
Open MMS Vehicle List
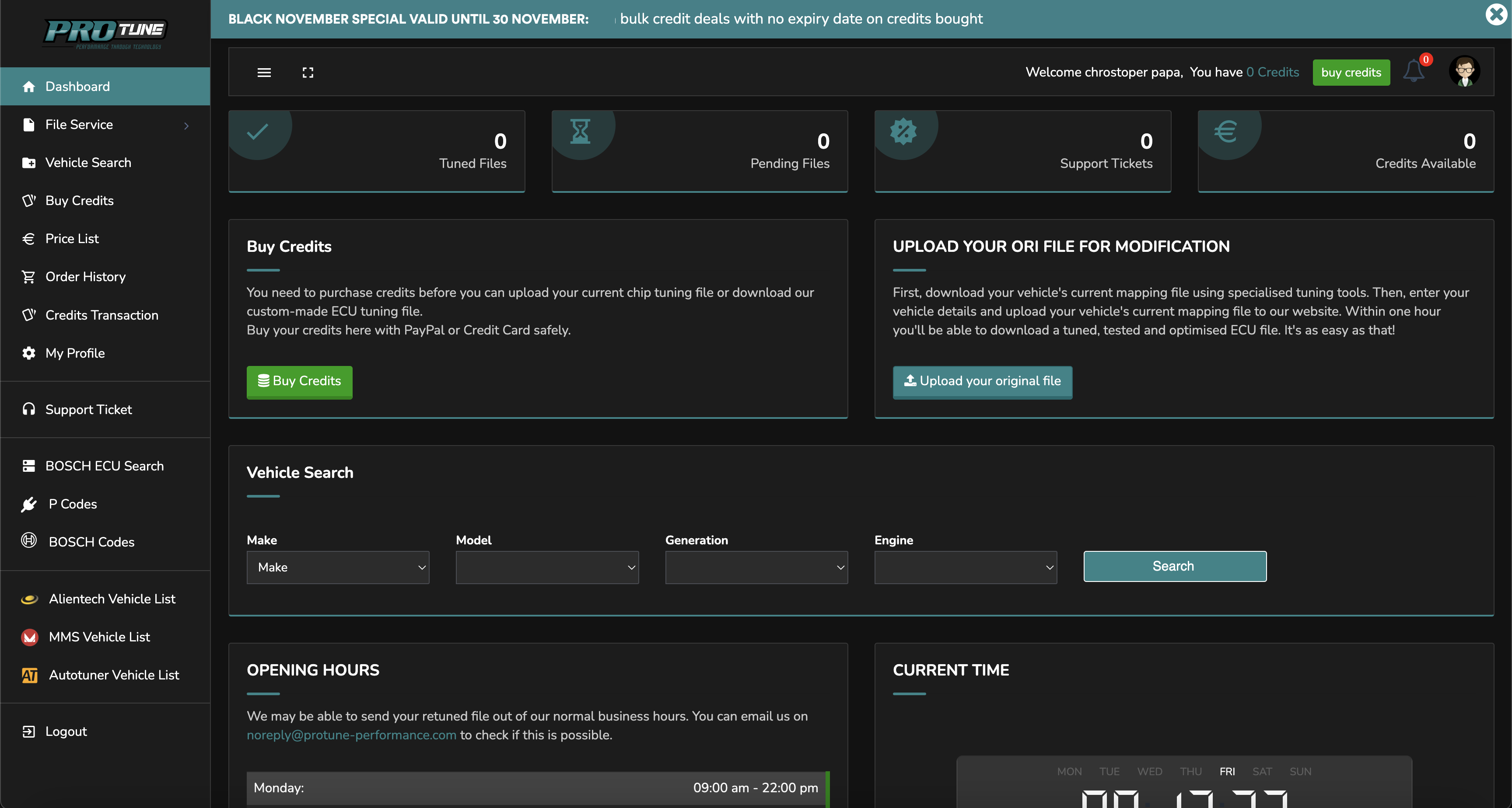(x=105, y=637)
